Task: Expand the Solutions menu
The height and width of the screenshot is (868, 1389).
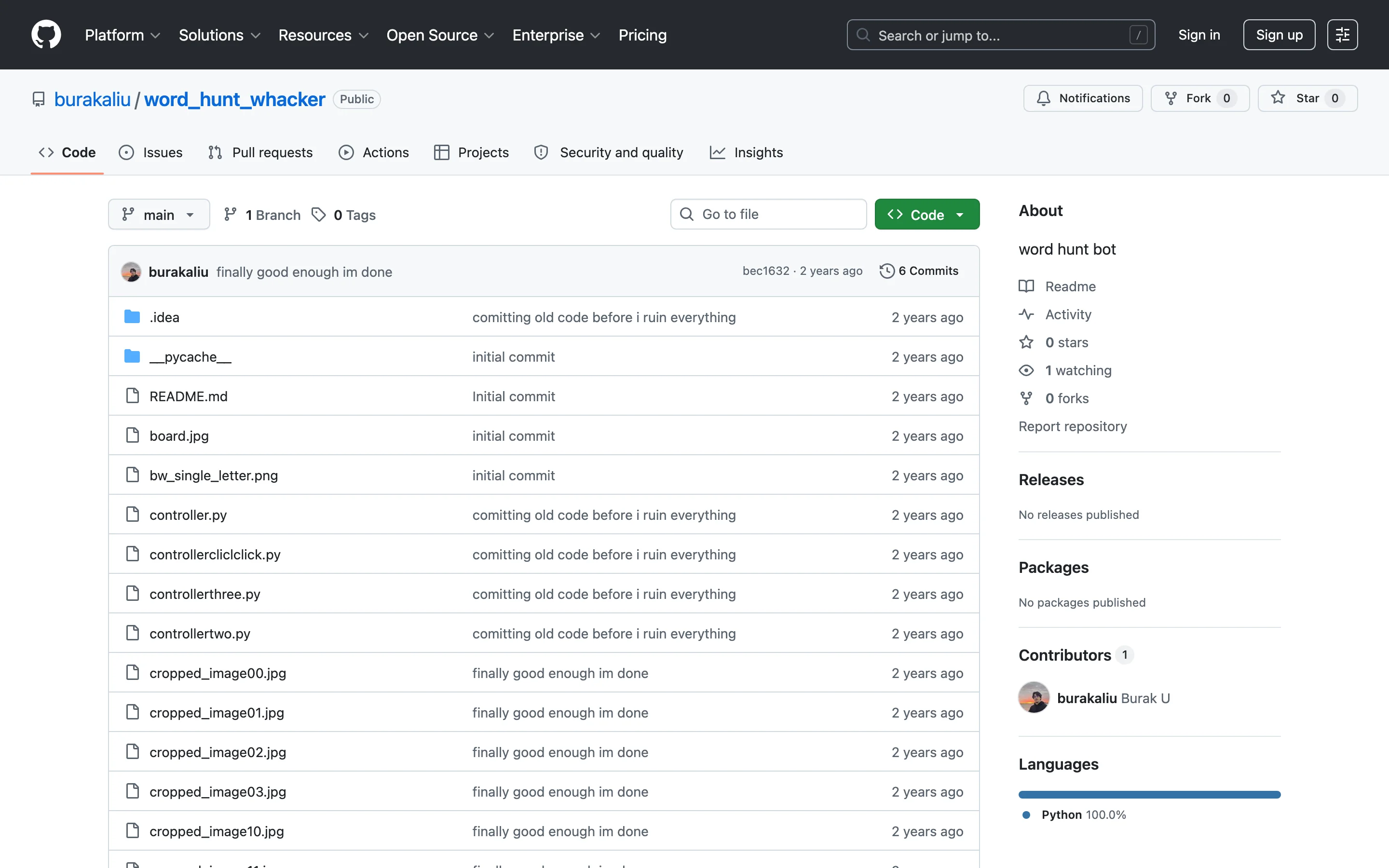Action: 219,35
